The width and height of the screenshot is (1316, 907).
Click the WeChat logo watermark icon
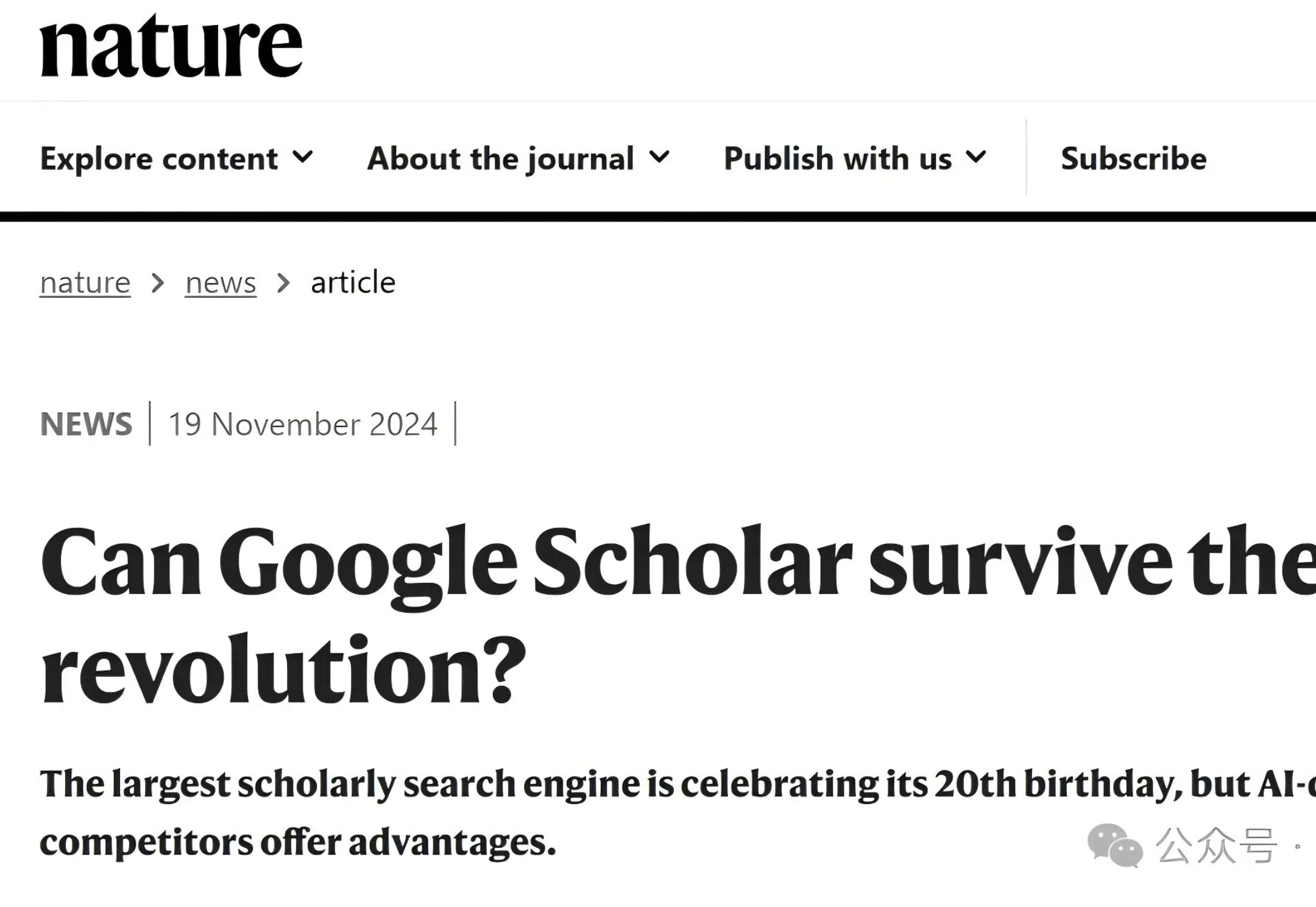point(1114,845)
